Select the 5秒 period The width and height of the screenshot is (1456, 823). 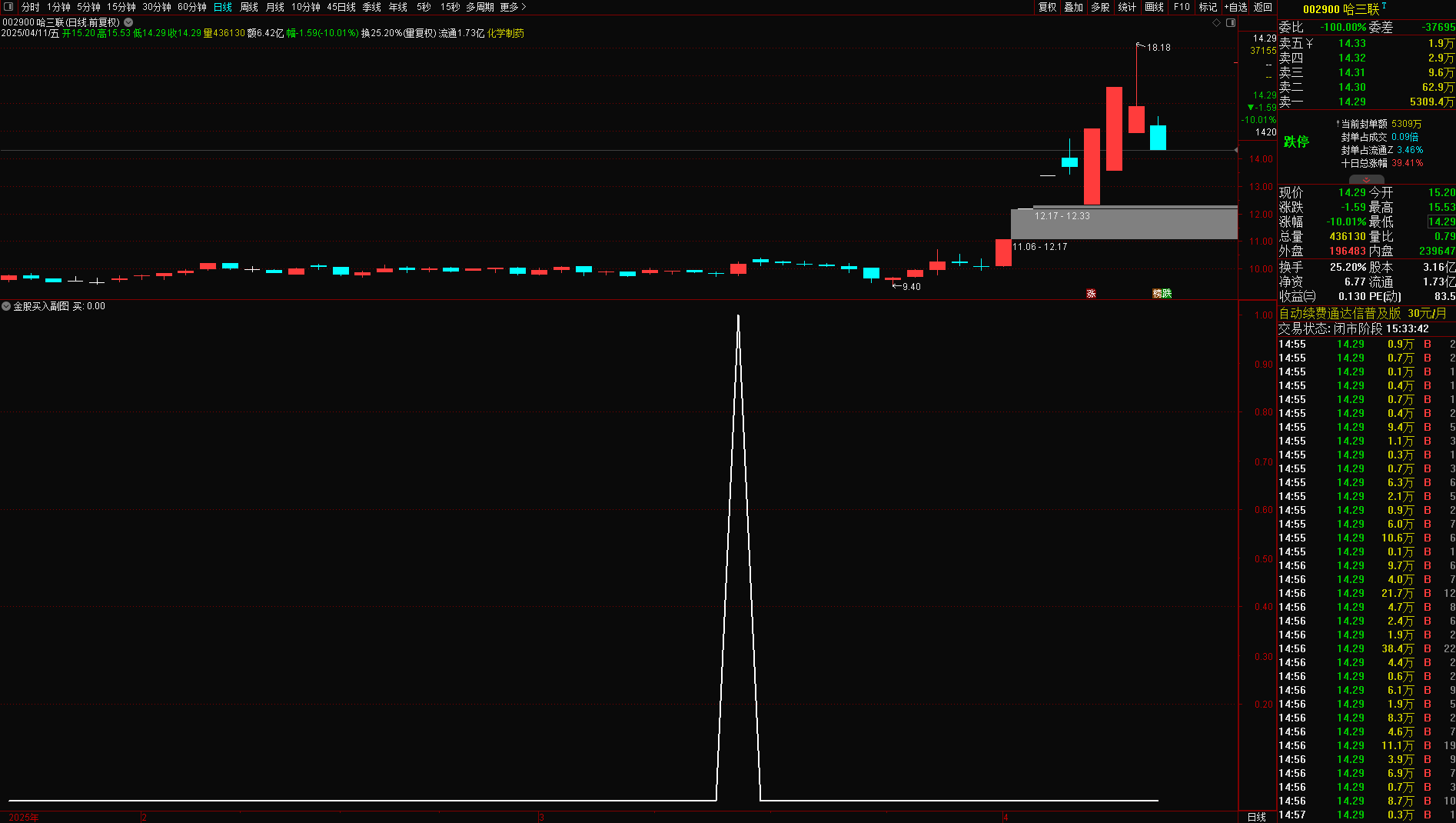(424, 7)
